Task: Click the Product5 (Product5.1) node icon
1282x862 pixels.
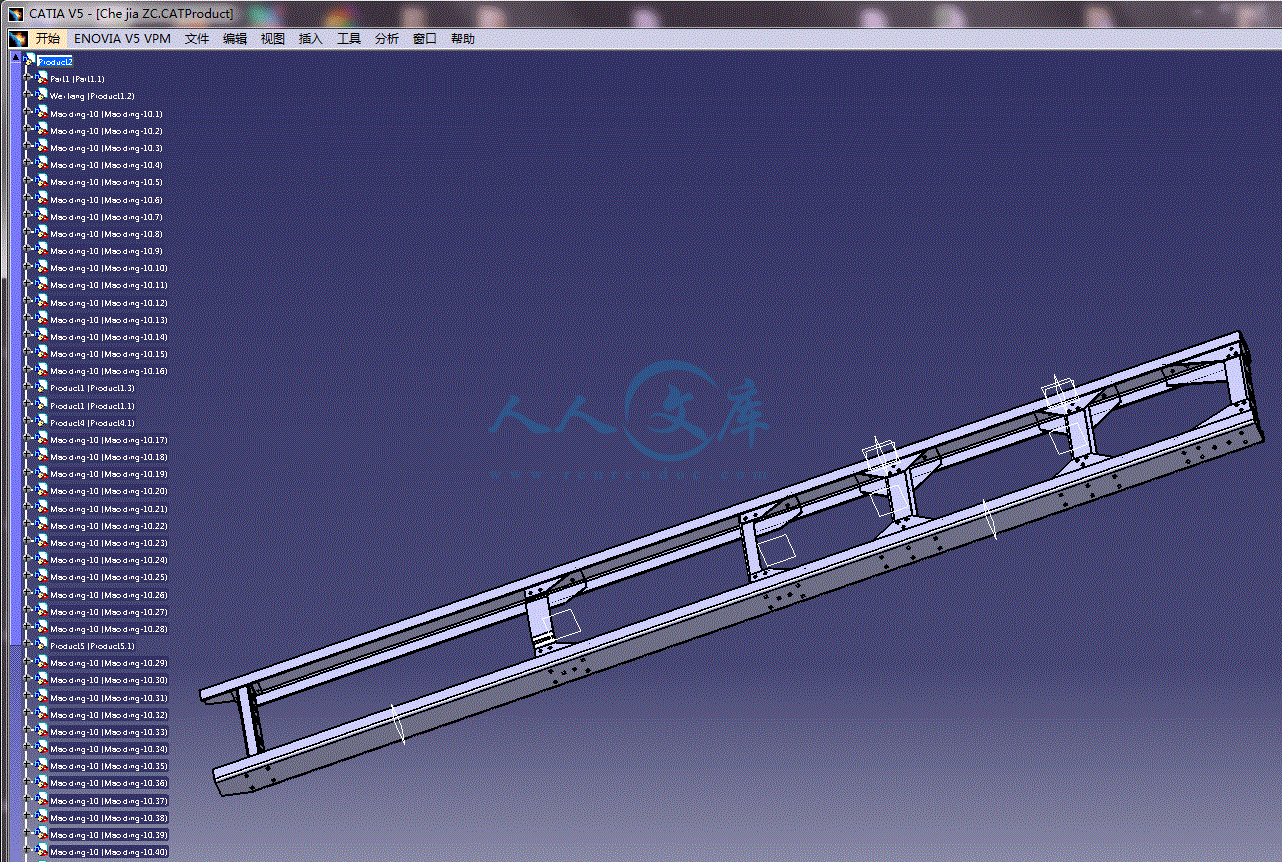Action: pyautogui.click(x=42, y=645)
